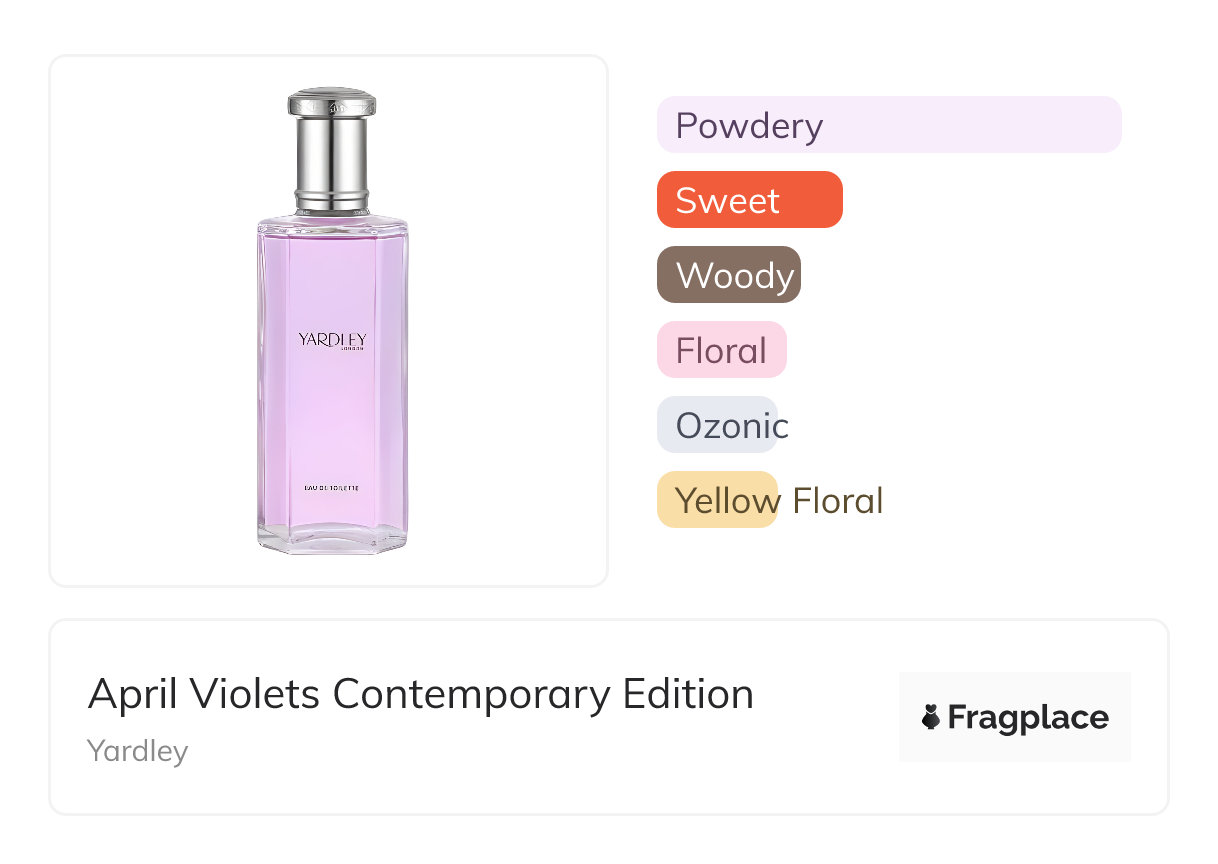Click the word "Contemporary" in the perfume title
Screen dimensions: 1218x864
click(471, 694)
